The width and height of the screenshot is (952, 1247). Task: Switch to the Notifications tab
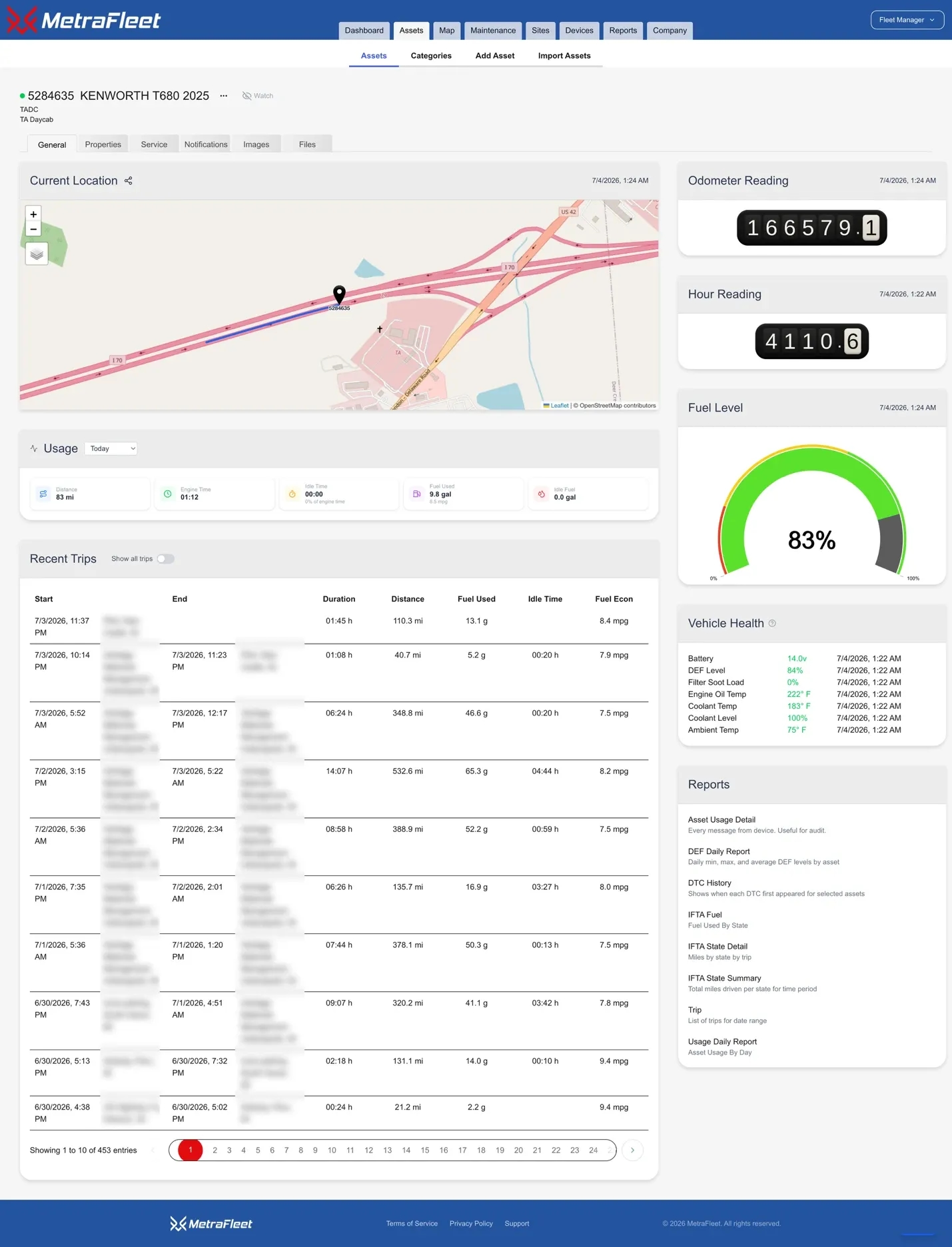click(x=206, y=145)
